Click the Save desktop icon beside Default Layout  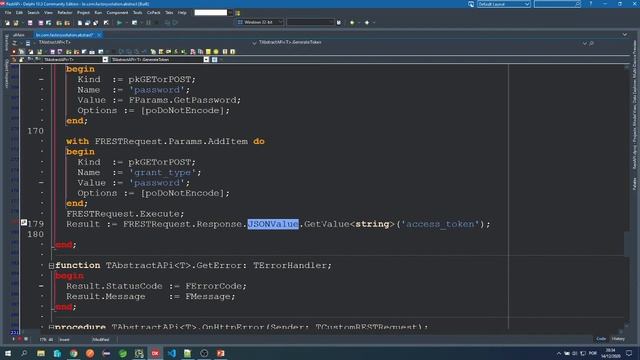[471, 4]
